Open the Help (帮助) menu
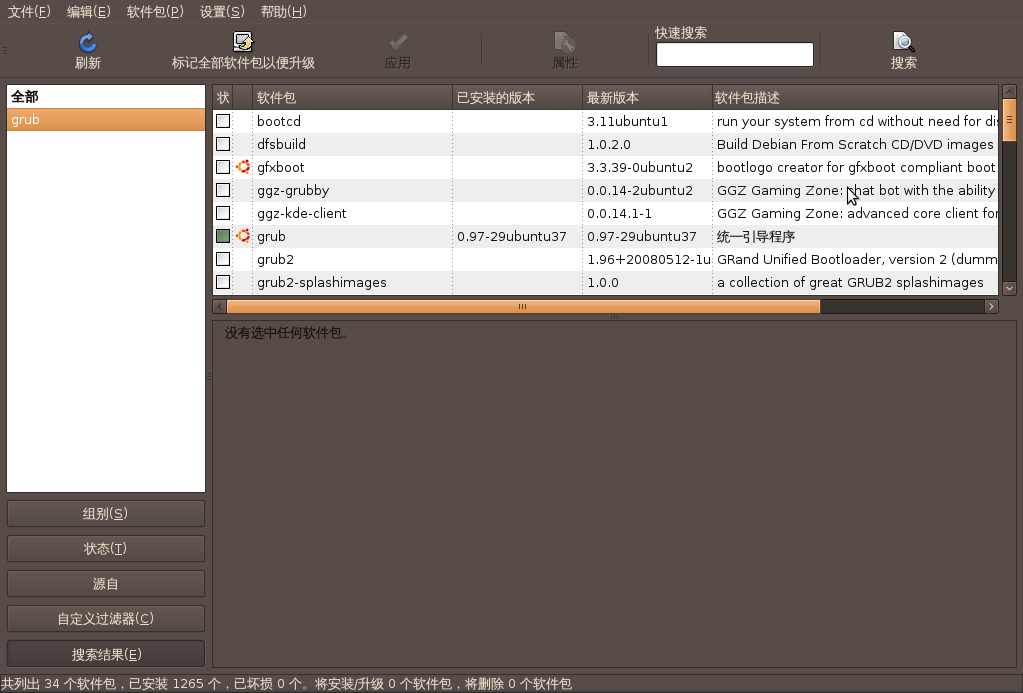This screenshot has height=693, width=1023. [283, 12]
